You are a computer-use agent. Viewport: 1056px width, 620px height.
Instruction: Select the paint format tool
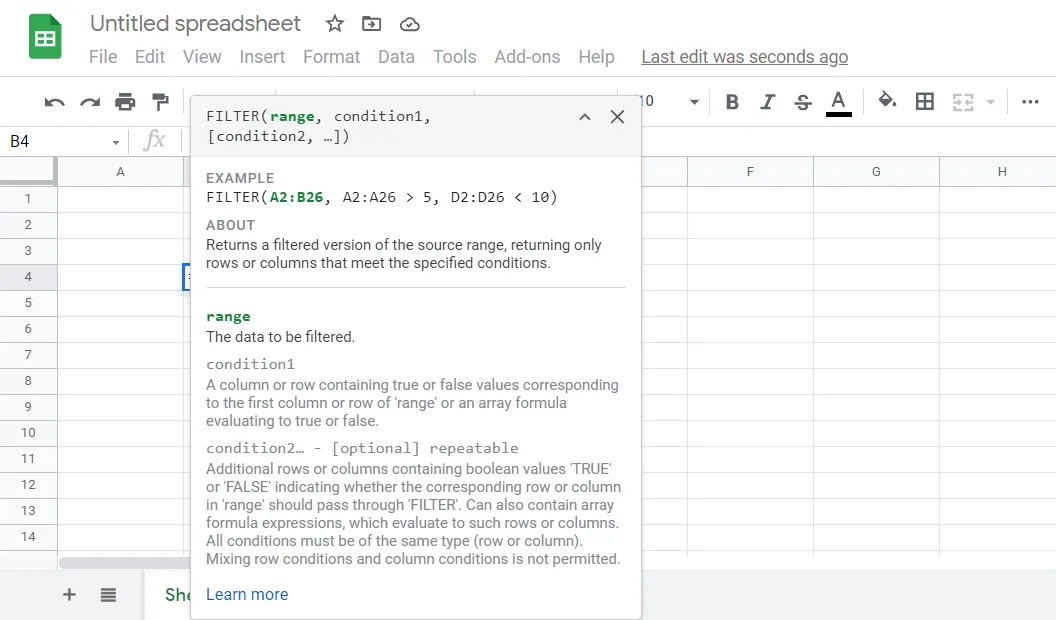tap(161, 101)
